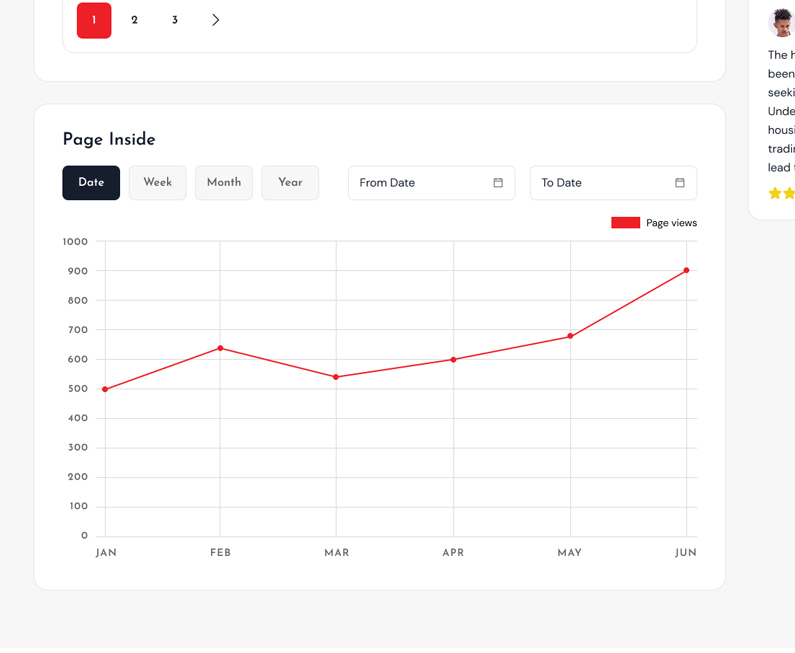Select the FEB data point on the line
Screen dimensions: 795x653
(220, 348)
